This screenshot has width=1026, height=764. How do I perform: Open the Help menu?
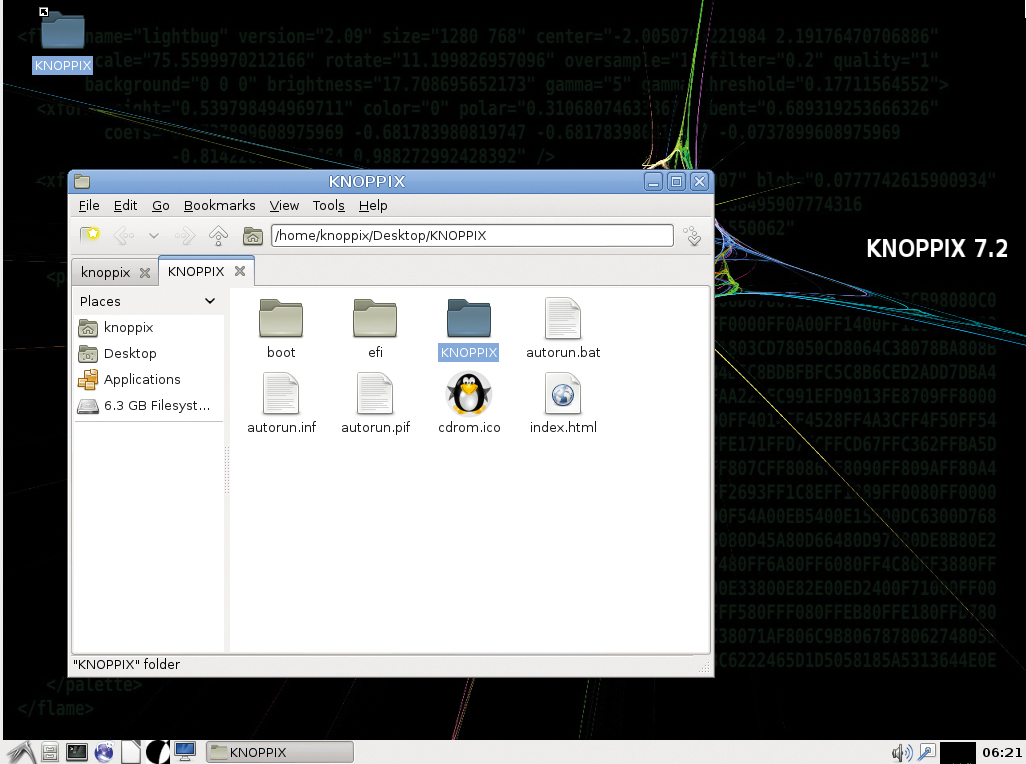373,205
